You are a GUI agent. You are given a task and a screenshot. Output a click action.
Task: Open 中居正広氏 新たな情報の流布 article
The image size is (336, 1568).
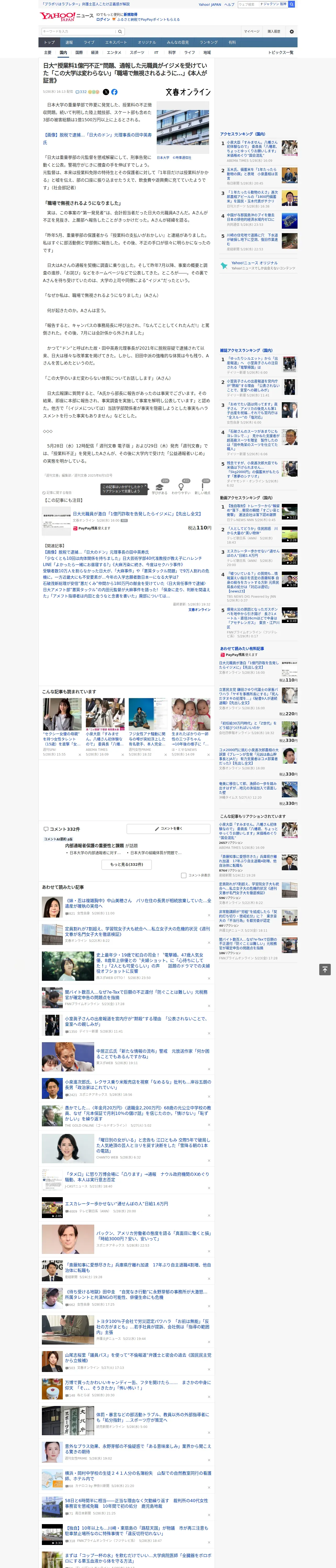153,1053
